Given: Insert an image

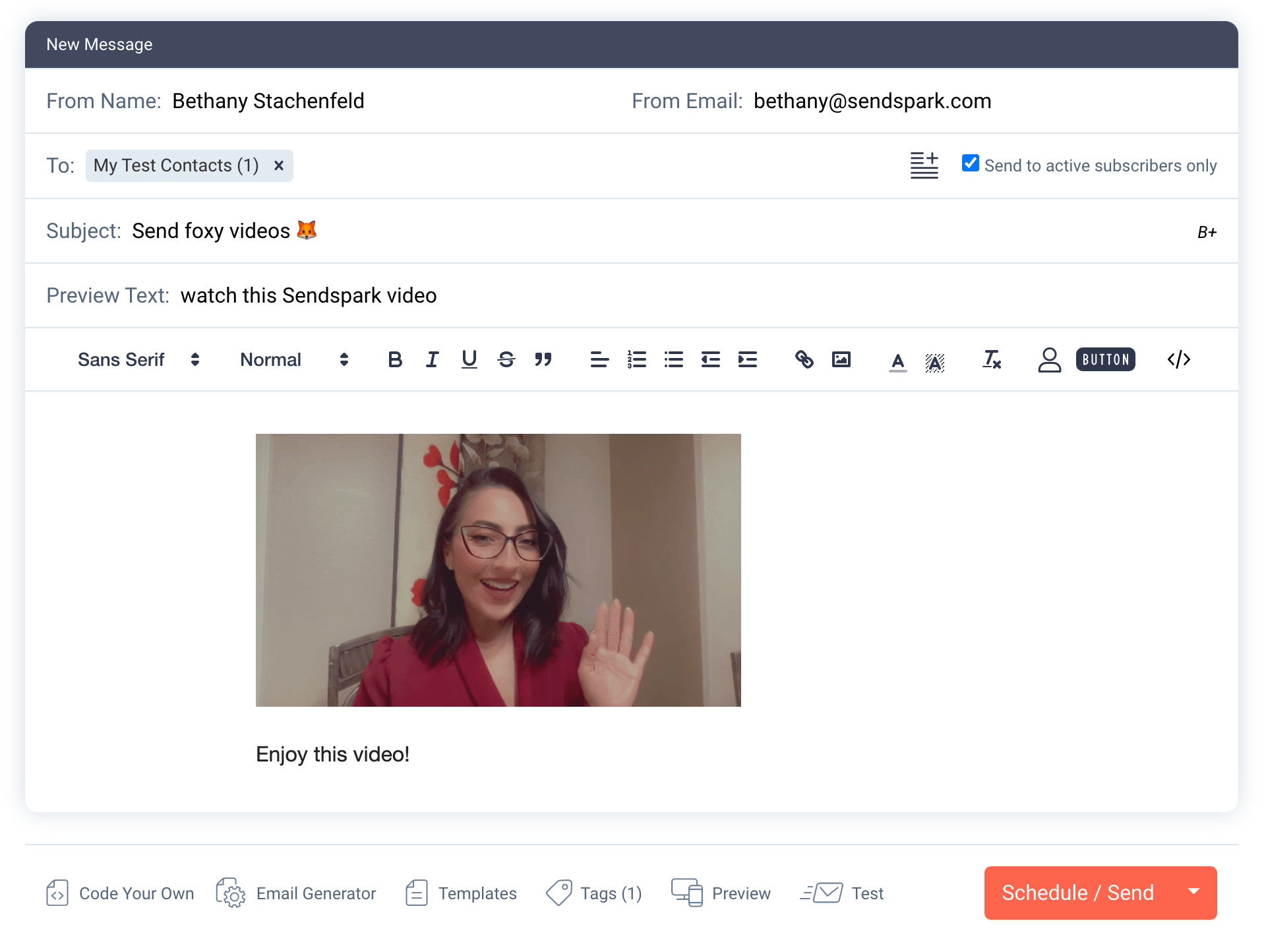Looking at the screenshot, I should pyautogui.click(x=841, y=359).
